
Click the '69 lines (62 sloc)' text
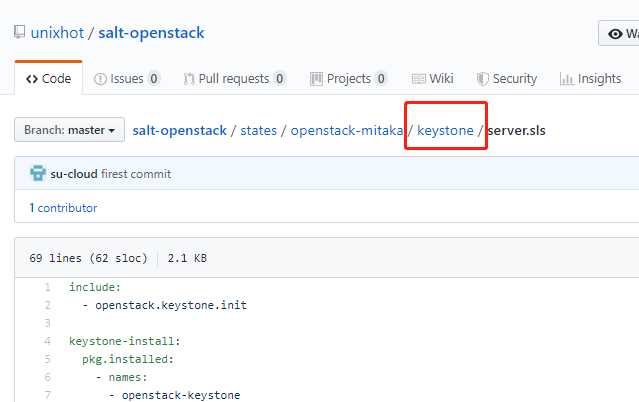pyautogui.click(x=88, y=258)
